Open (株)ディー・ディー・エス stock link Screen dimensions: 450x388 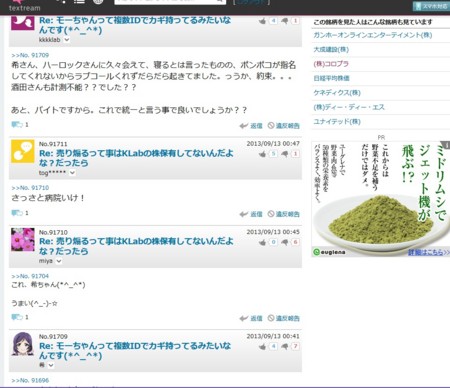pyautogui.click(x=349, y=107)
